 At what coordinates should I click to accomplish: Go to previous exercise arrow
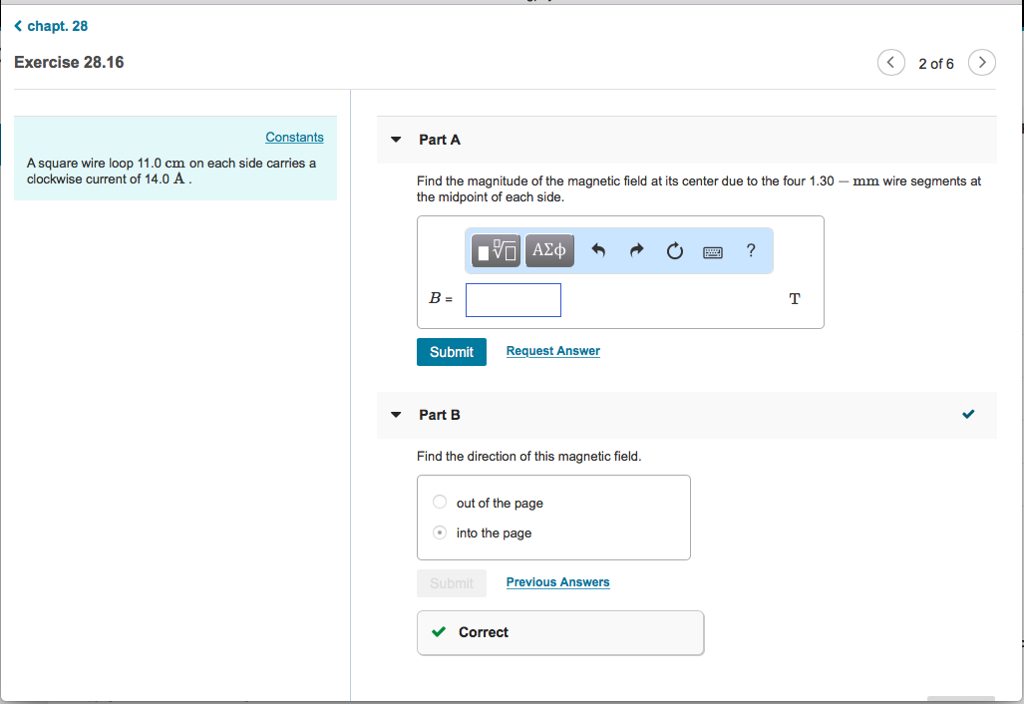click(x=891, y=63)
